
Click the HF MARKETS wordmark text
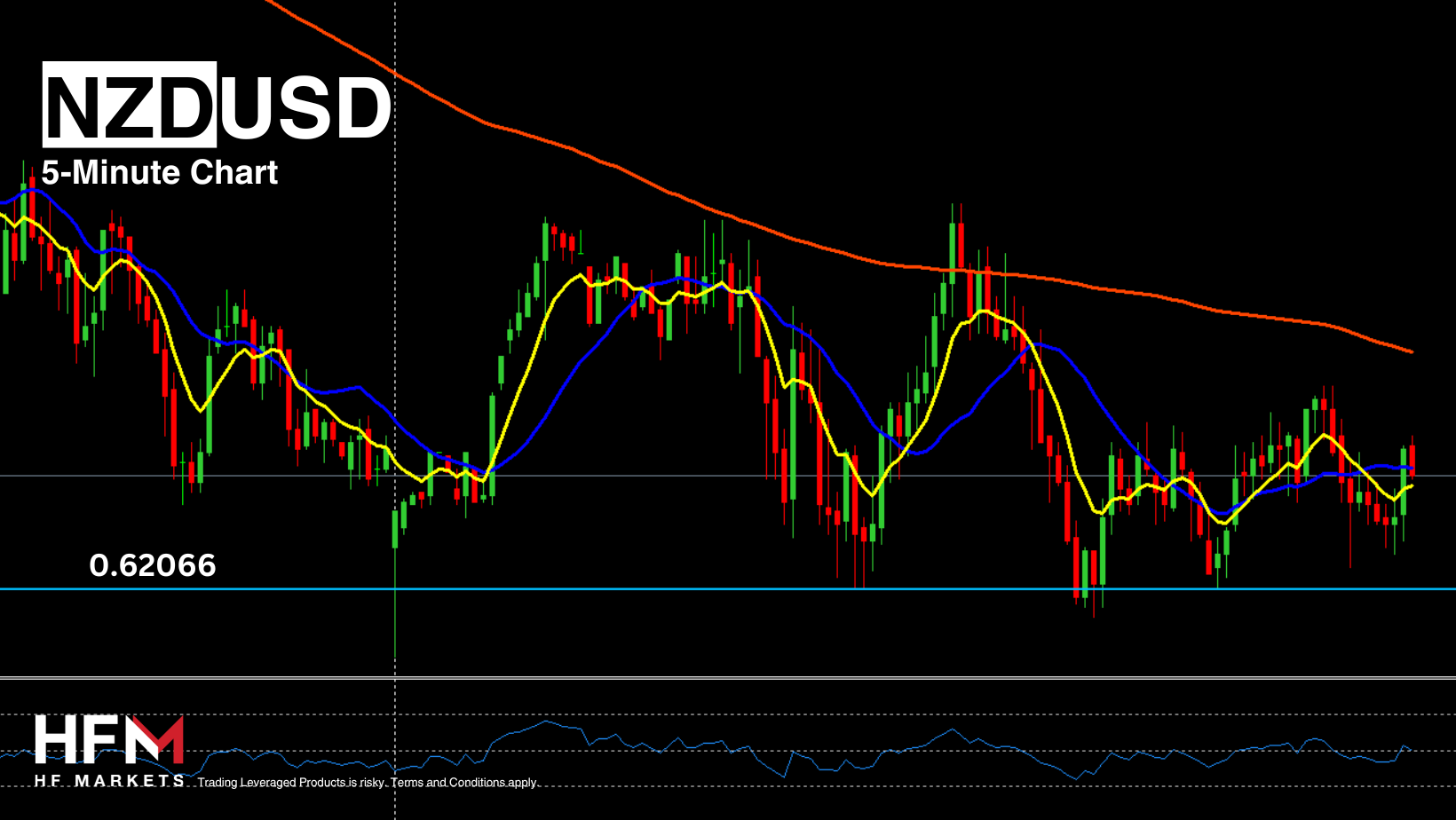coord(109,781)
